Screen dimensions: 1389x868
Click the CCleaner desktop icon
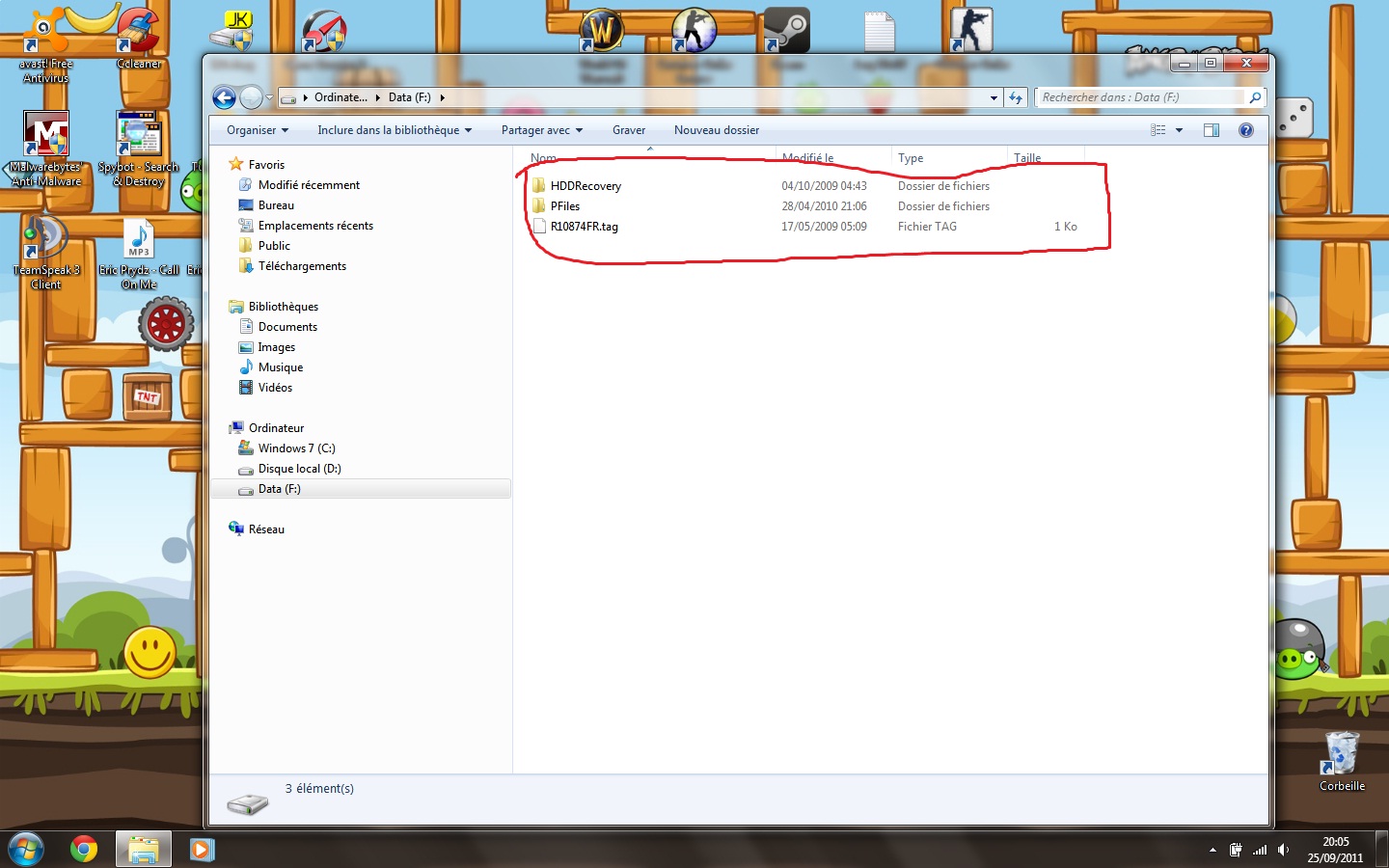click(x=139, y=39)
